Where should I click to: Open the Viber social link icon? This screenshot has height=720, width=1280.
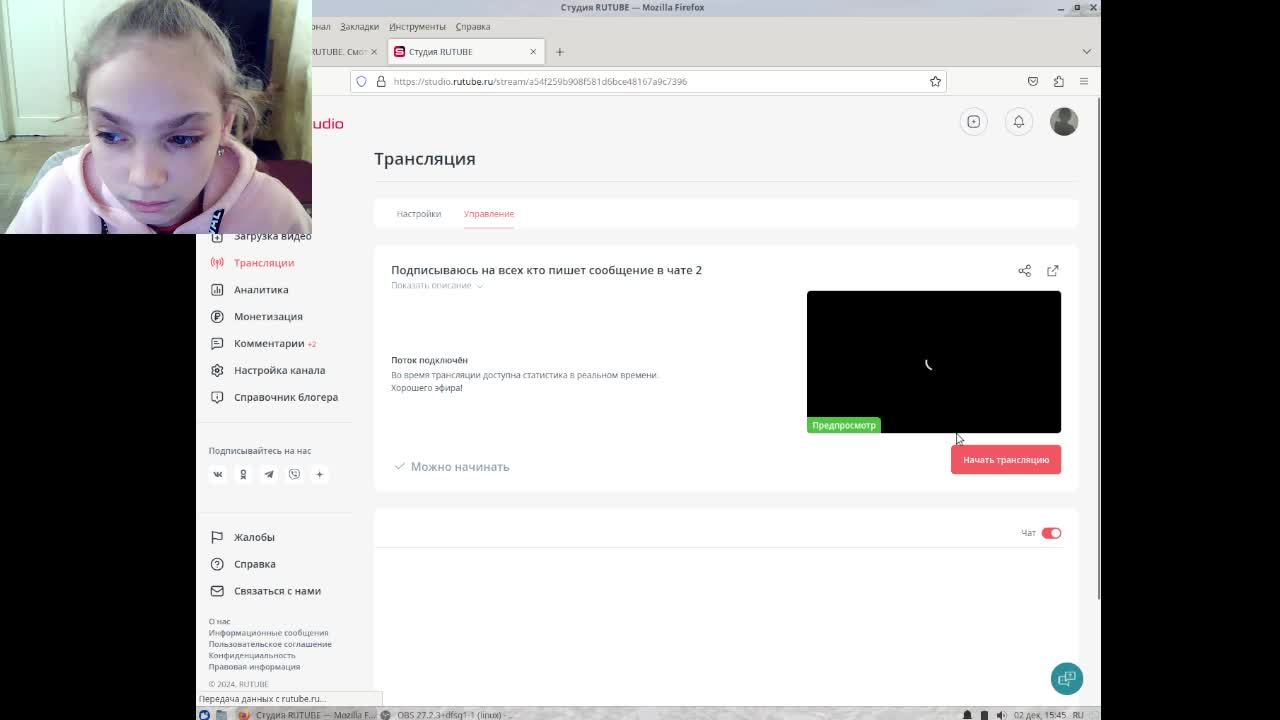click(294, 474)
